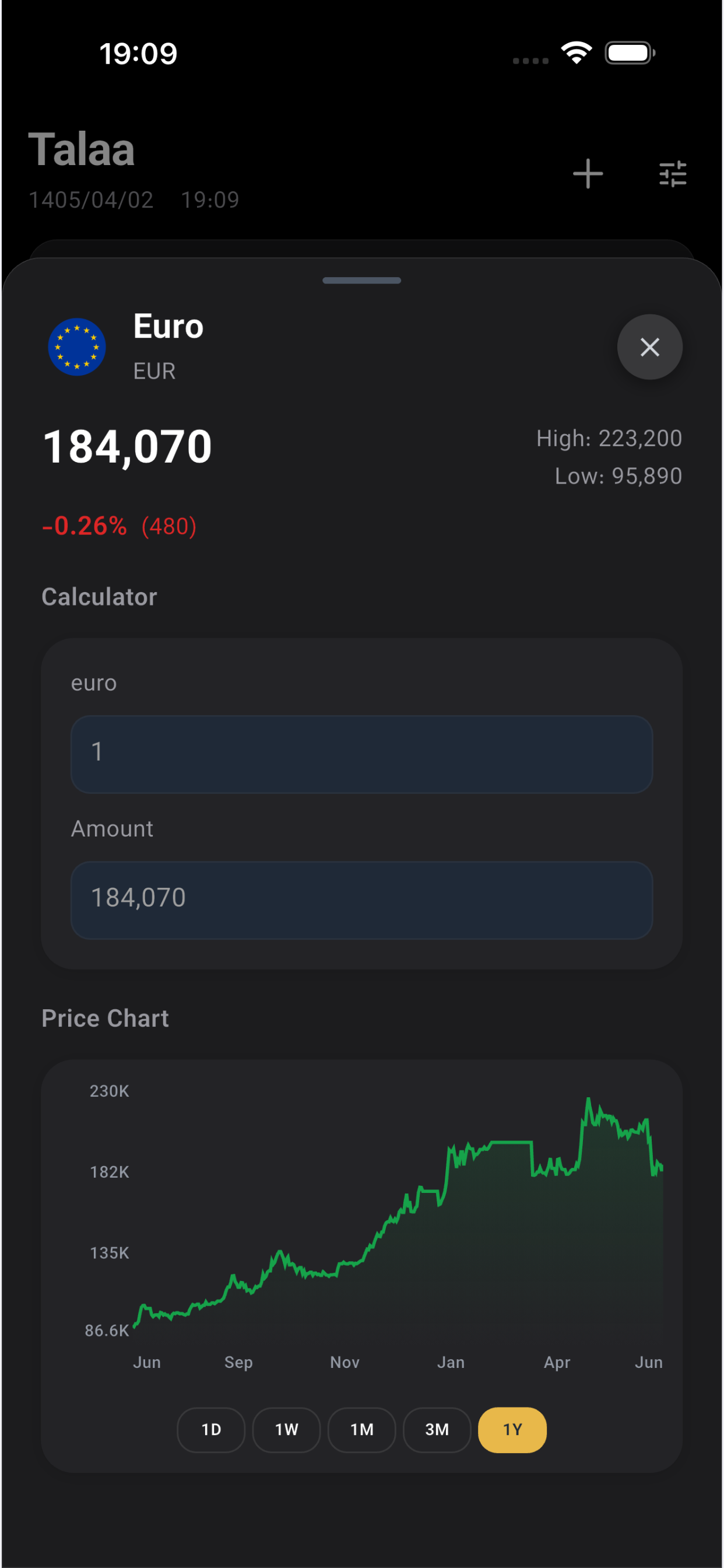Tap the plus add icon

pyautogui.click(x=588, y=174)
